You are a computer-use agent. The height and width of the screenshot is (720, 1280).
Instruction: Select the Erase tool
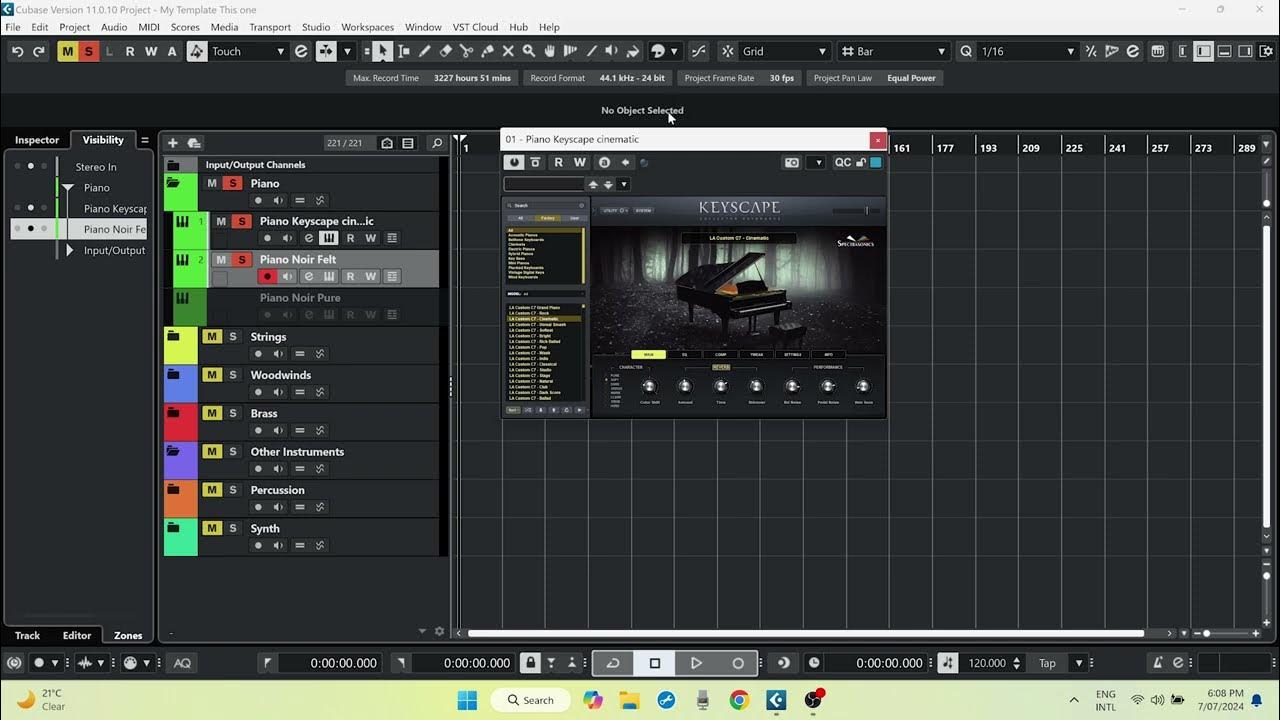click(x=445, y=51)
